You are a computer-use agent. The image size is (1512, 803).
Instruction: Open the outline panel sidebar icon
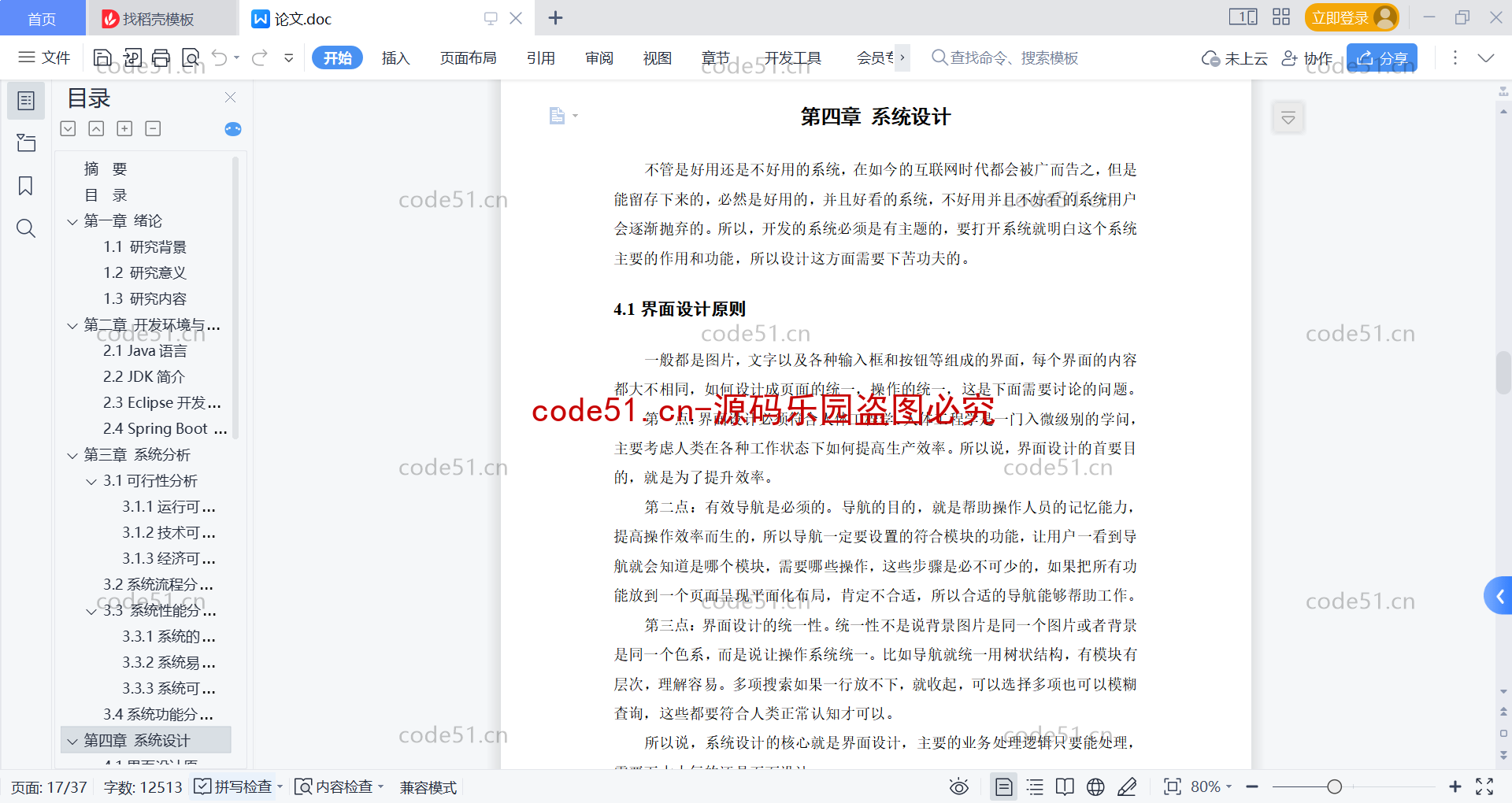26,101
